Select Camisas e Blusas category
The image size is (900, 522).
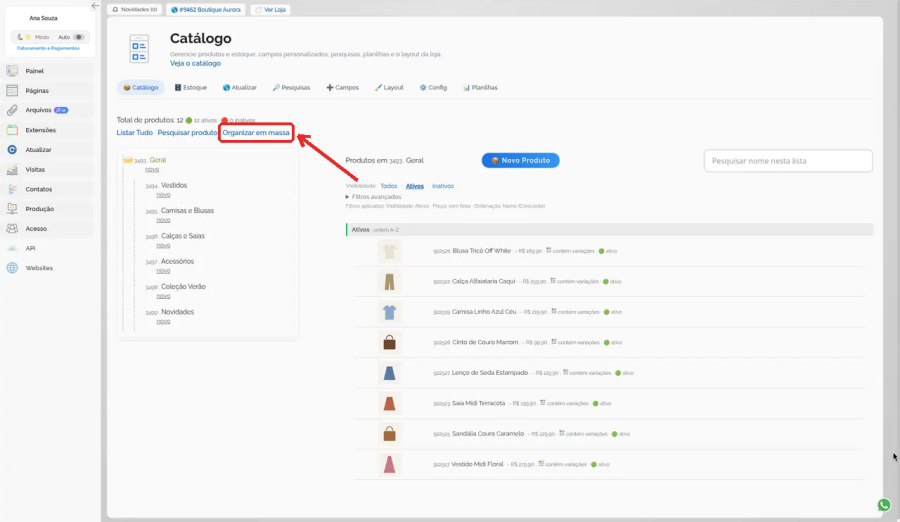tap(187, 211)
